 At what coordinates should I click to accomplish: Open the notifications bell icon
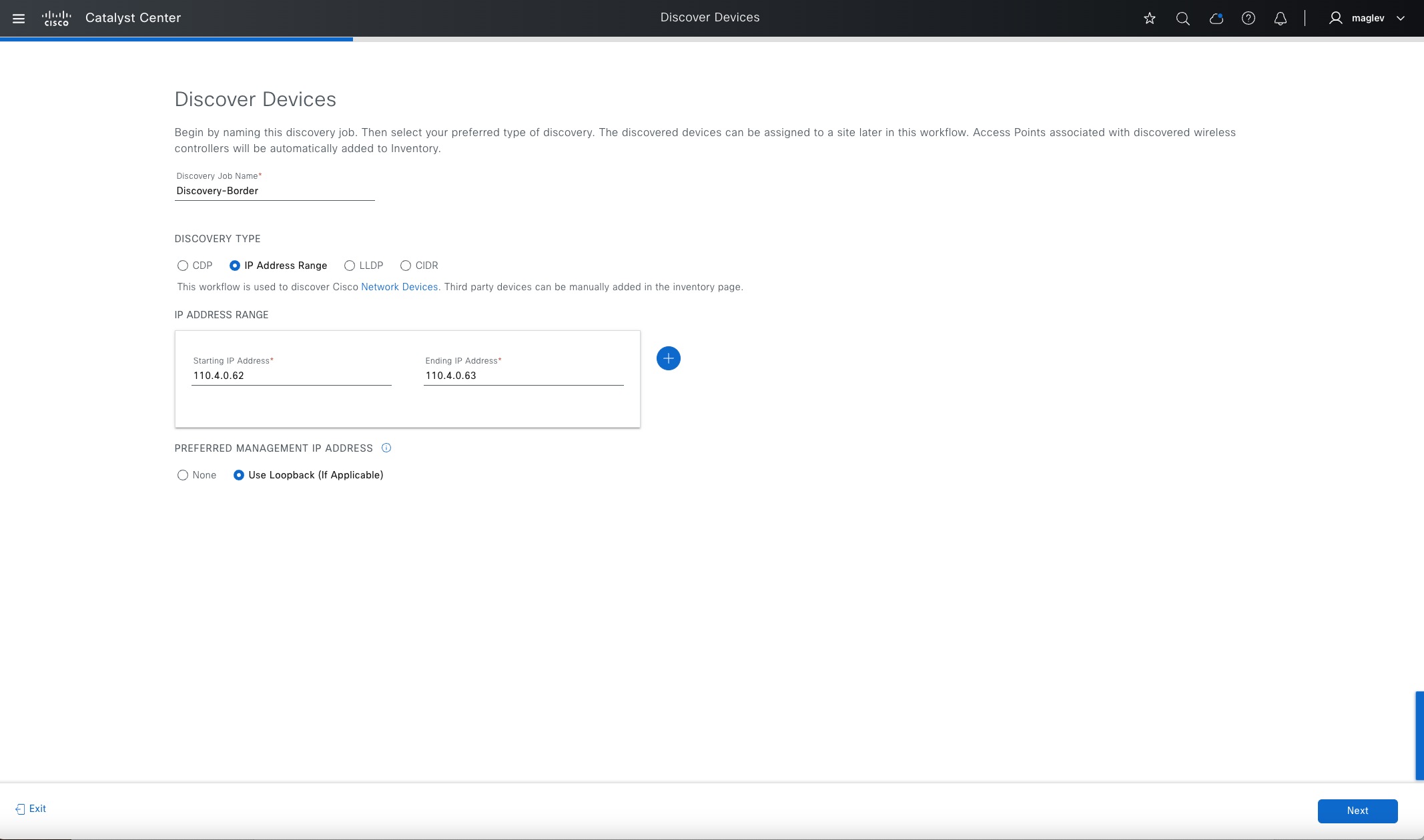(1280, 18)
